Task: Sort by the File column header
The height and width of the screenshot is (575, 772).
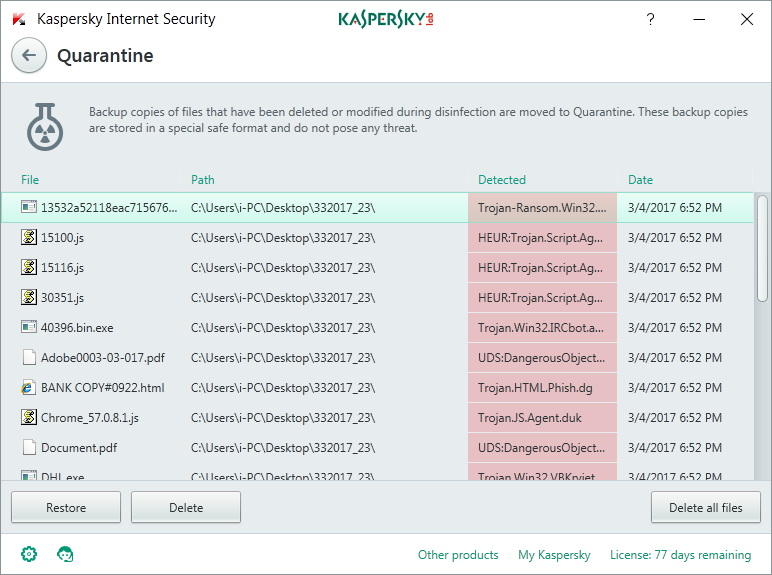Action: tap(30, 180)
